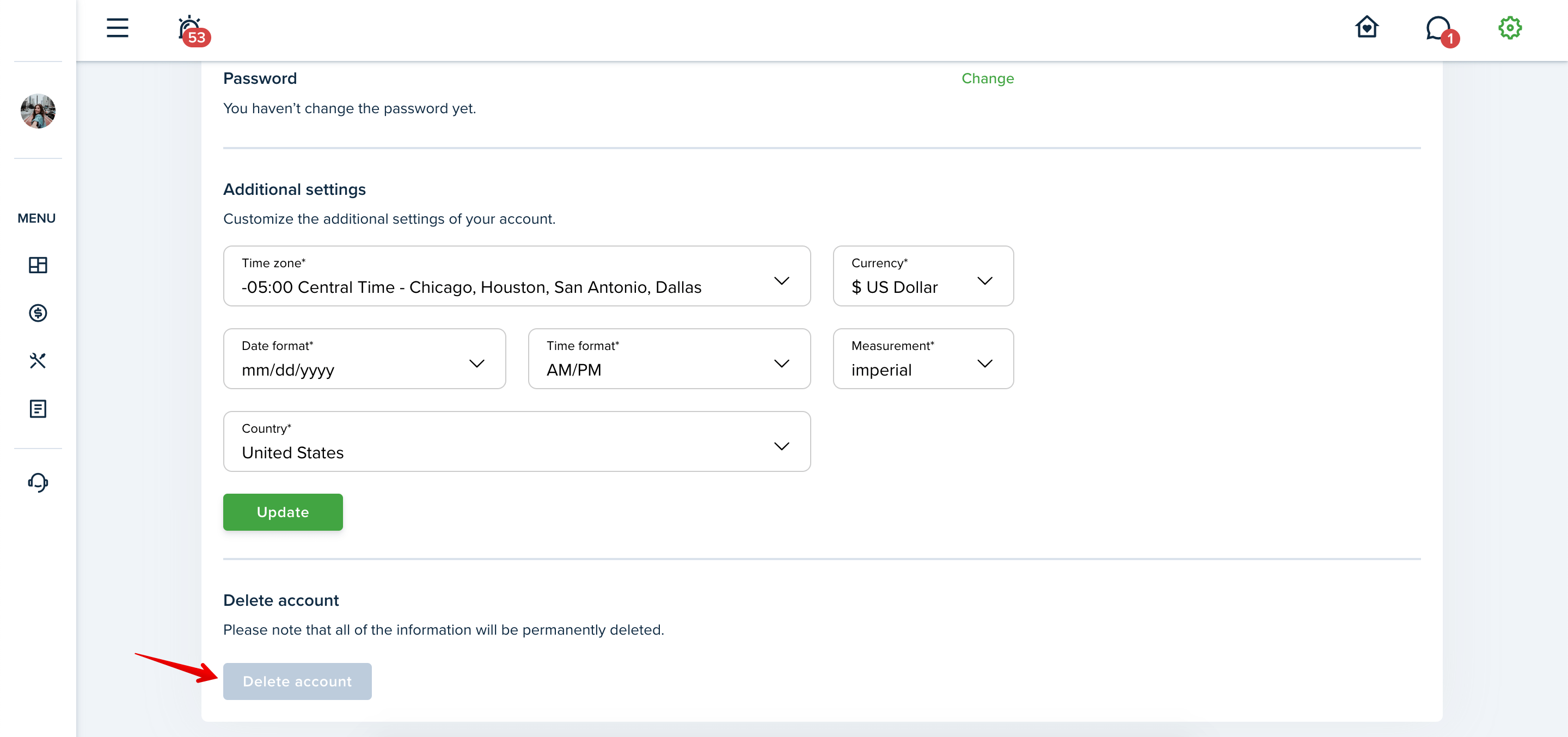
Task: Expand the Measurement dropdown
Action: (x=923, y=359)
